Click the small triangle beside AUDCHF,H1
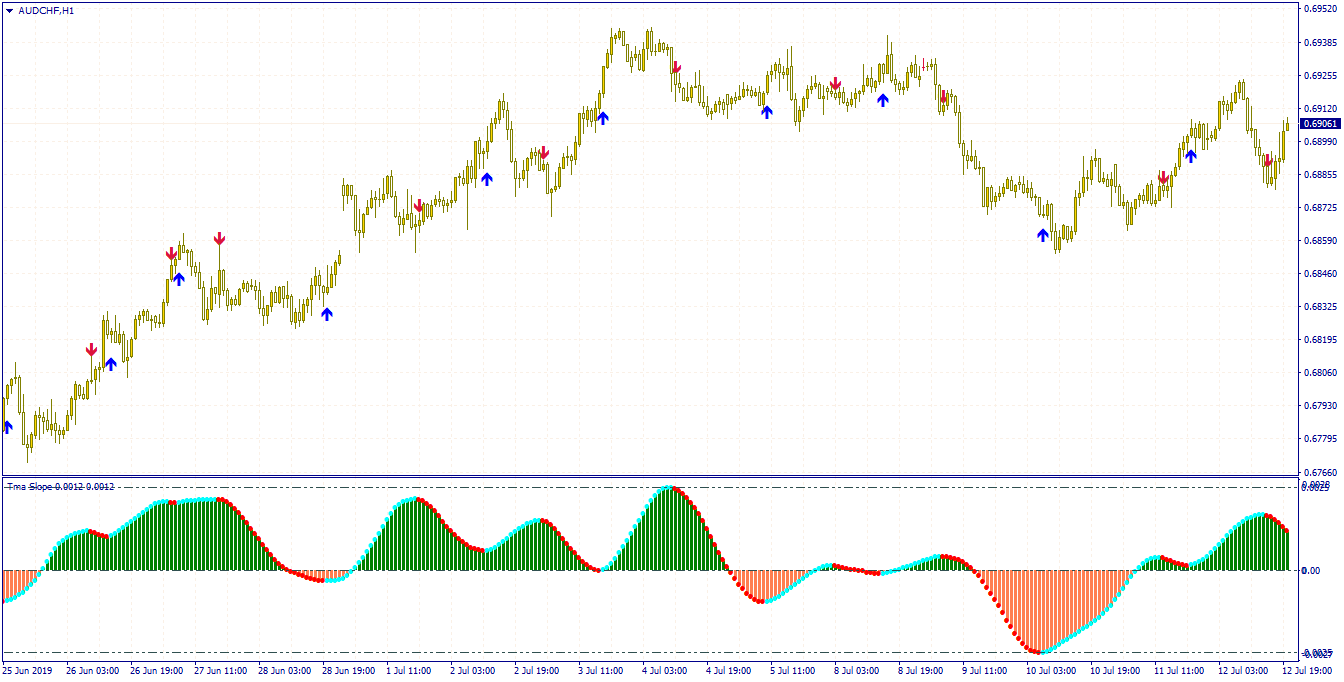Image resolution: width=1344 pixels, height=682 pixels. click(x=9, y=10)
